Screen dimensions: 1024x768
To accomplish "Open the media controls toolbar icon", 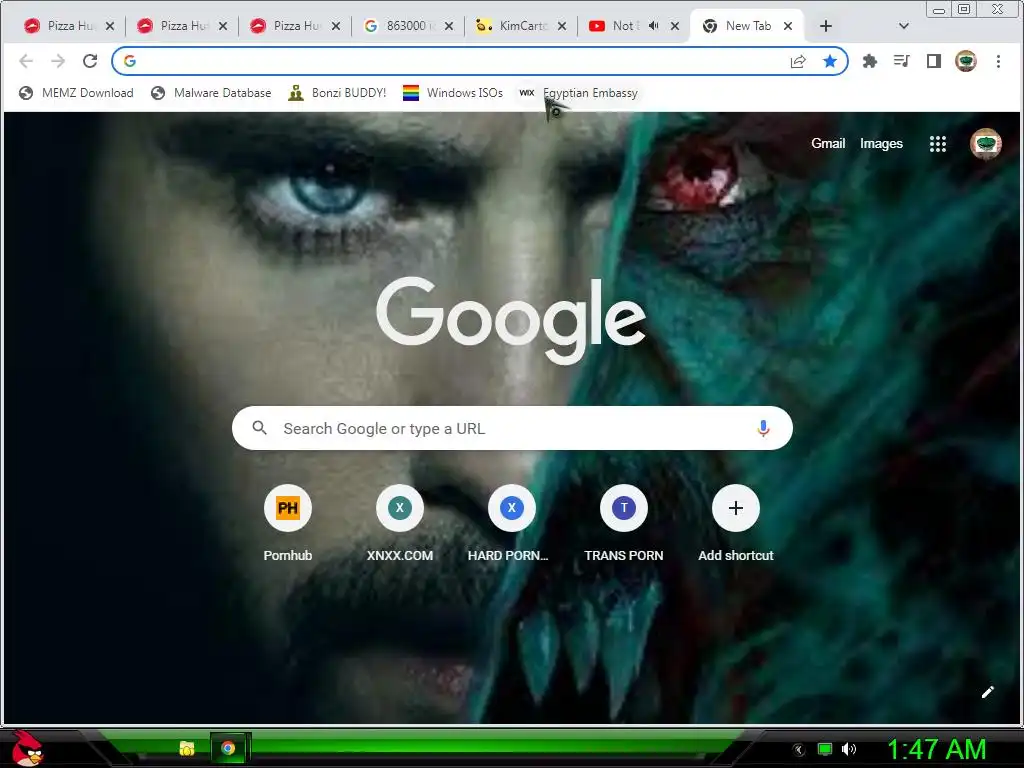I will [901, 61].
